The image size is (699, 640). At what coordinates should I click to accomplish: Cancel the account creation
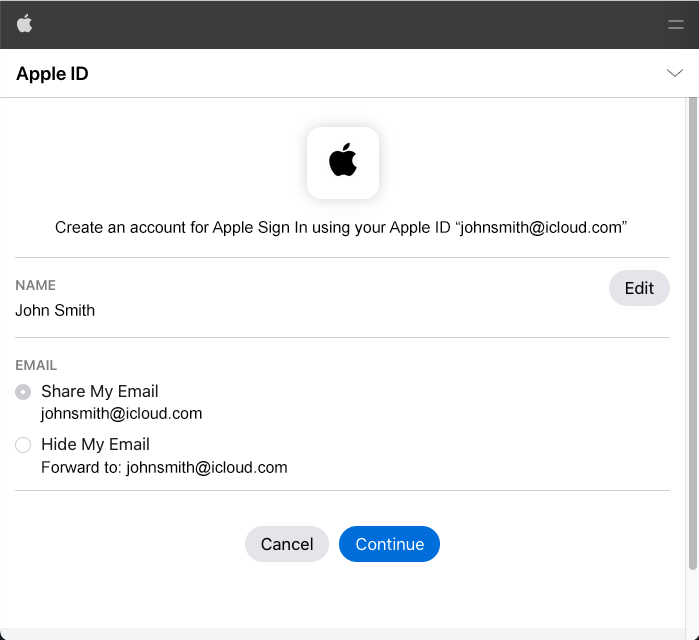[x=287, y=544]
